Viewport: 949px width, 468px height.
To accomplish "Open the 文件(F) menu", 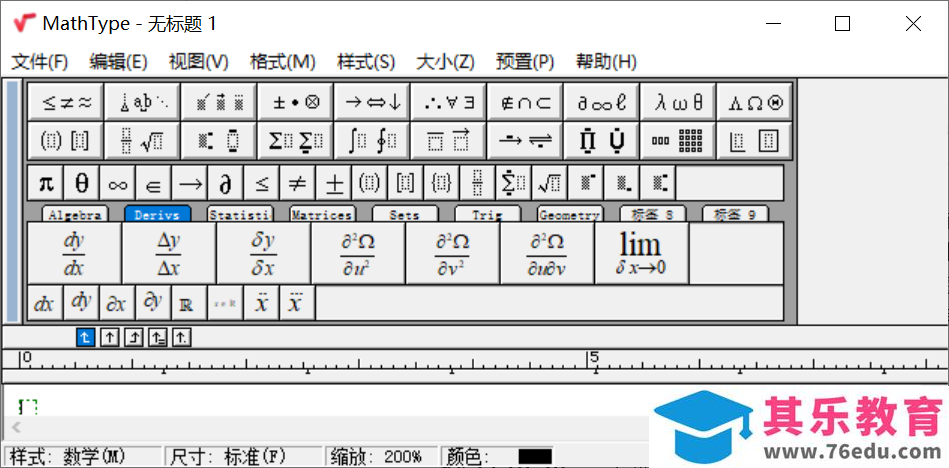I will (40, 62).
